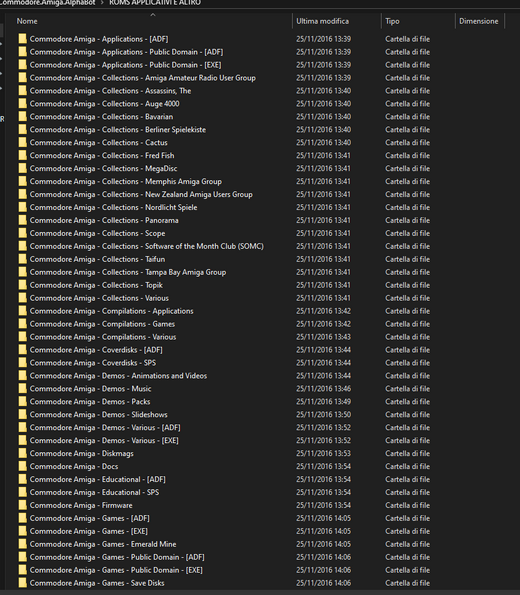Select Compilations - Applications folder
Viewport: 520px width, 595px height.
pos(112,311)
